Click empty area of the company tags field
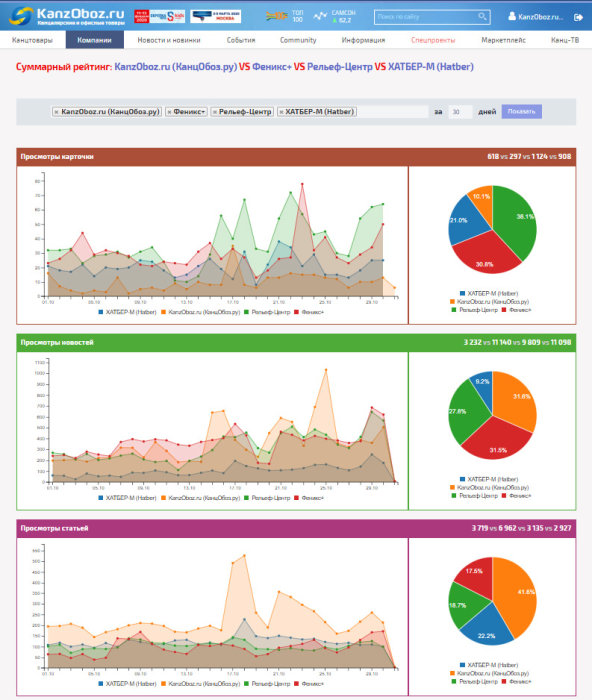This screenshot has width=592, height=700. [392, 112]
